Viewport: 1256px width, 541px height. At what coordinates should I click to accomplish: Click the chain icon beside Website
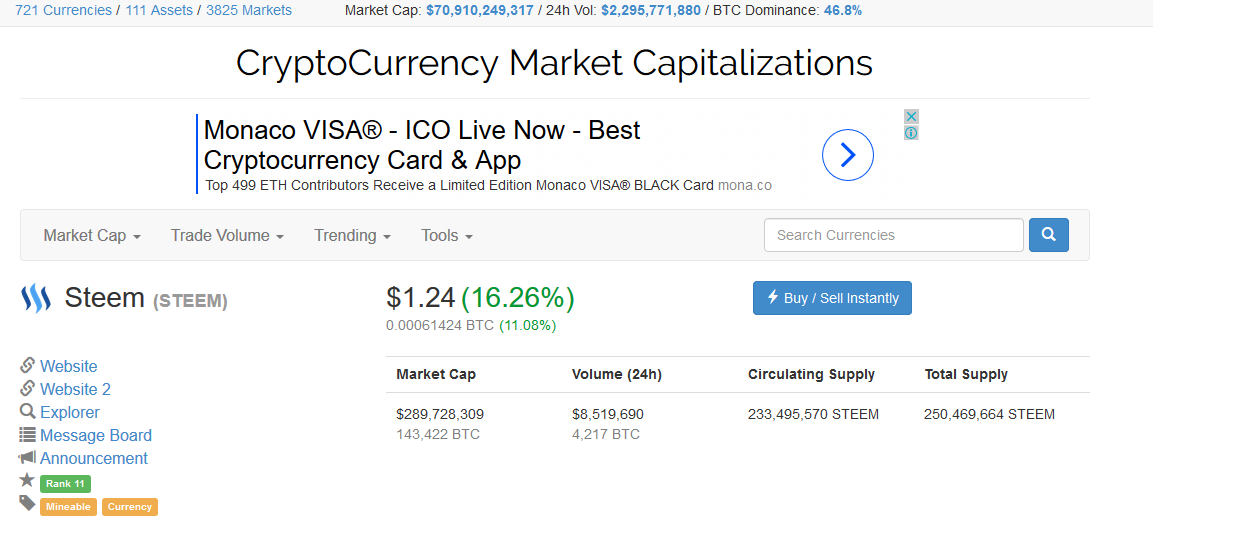[28, 365]
